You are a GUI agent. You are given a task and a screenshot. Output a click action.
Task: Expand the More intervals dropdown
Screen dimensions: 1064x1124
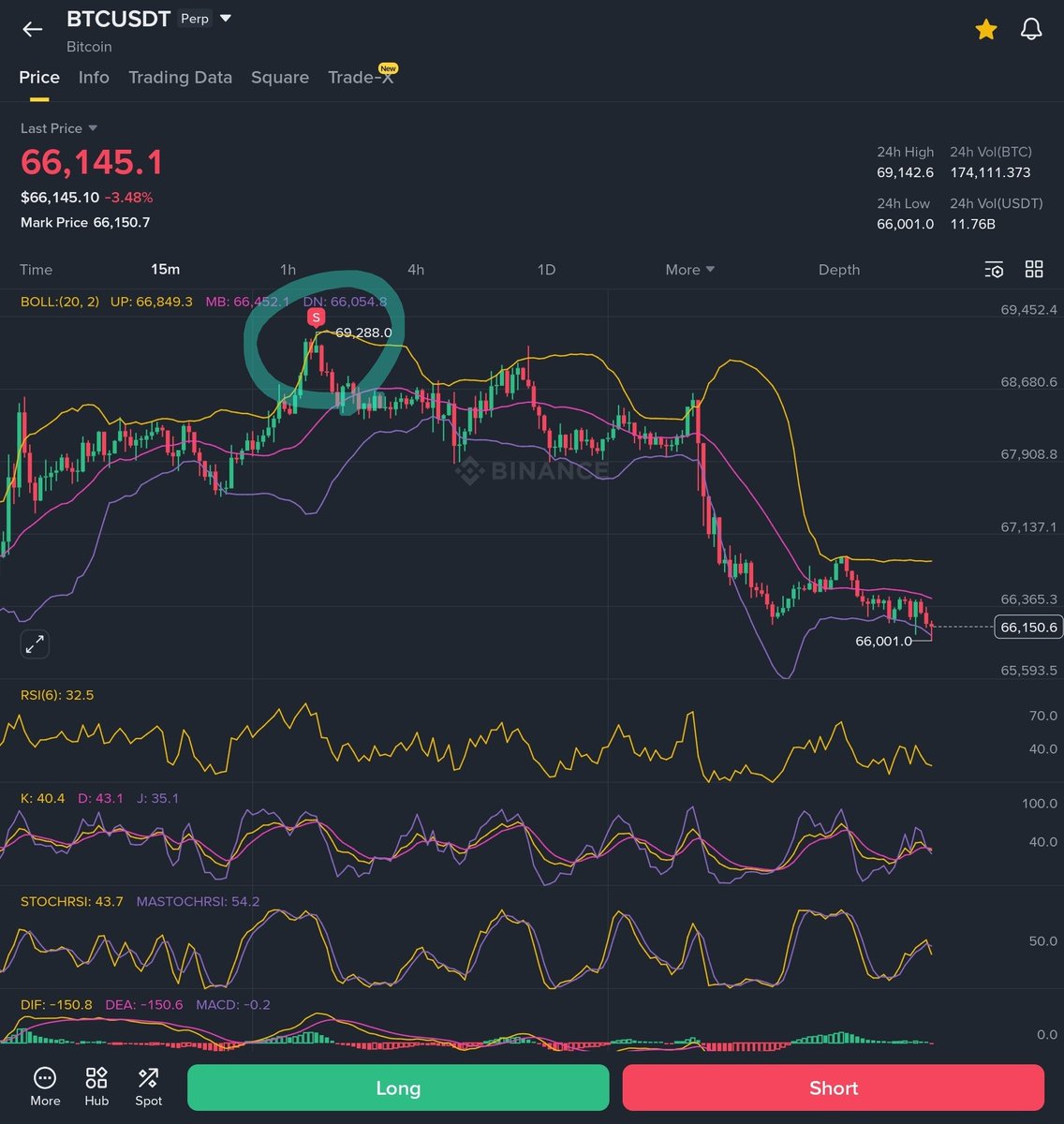pyautogui.click(x=690, y=270)
